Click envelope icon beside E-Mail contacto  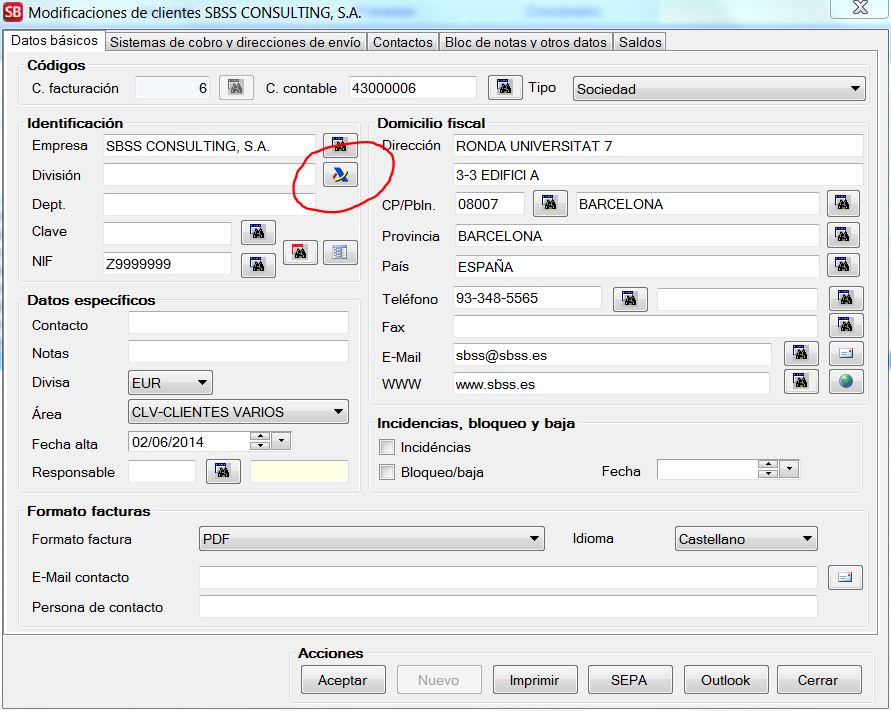845,577
